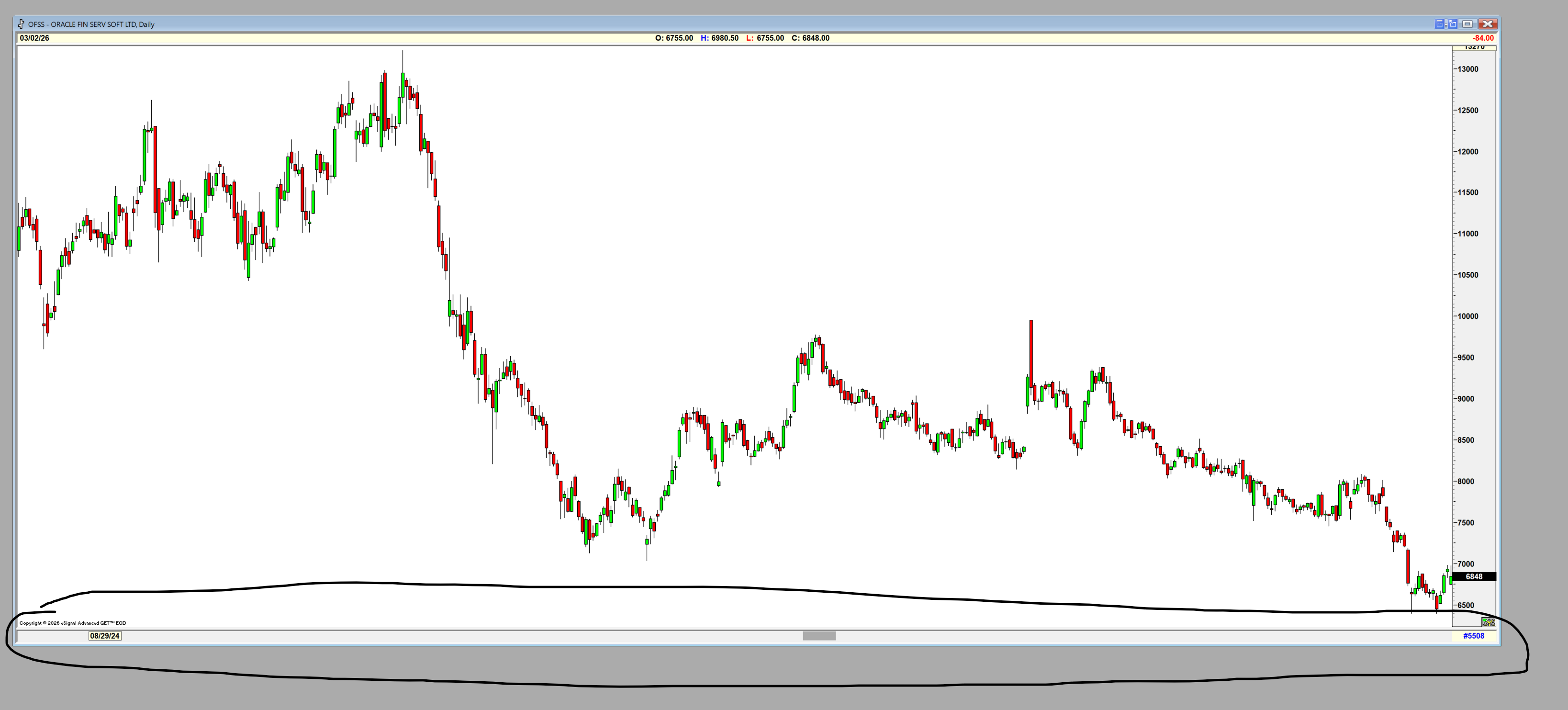Maximize the OFSS chart window
The image size is (1568, 710).
1467,24
